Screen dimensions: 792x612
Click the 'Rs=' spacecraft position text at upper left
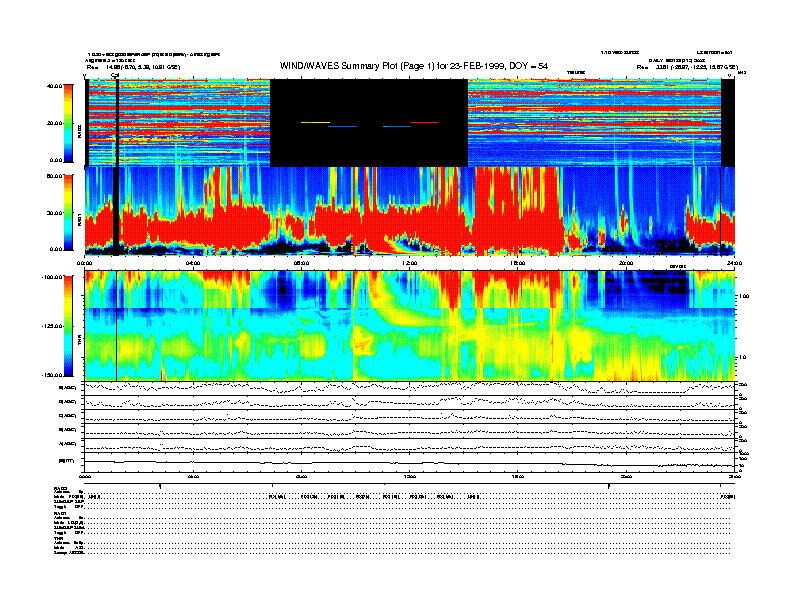coord(133,67)
